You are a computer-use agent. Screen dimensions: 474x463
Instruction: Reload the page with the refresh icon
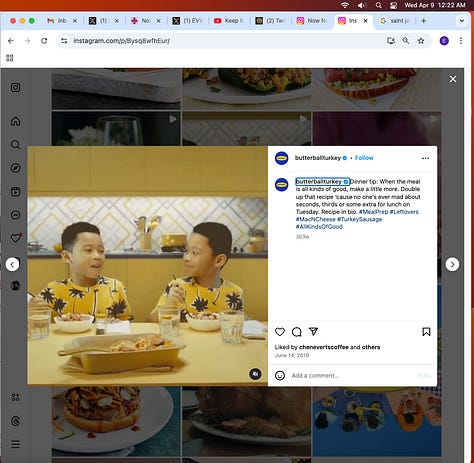click(44, 41)
